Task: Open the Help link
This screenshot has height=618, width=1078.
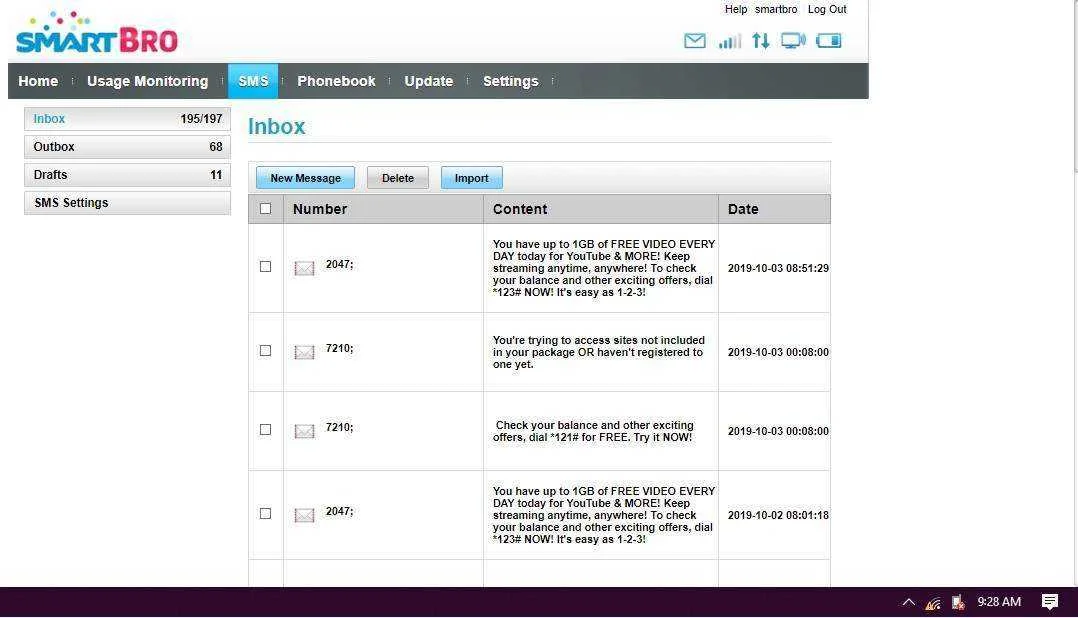Action: (736, 10)
